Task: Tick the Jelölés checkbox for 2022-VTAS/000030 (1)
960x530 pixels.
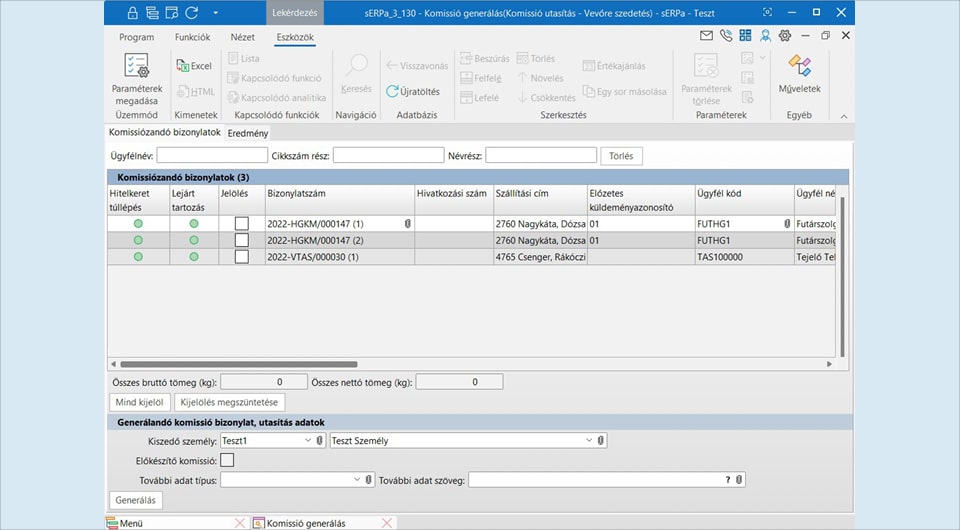Action: pos(241,257)
